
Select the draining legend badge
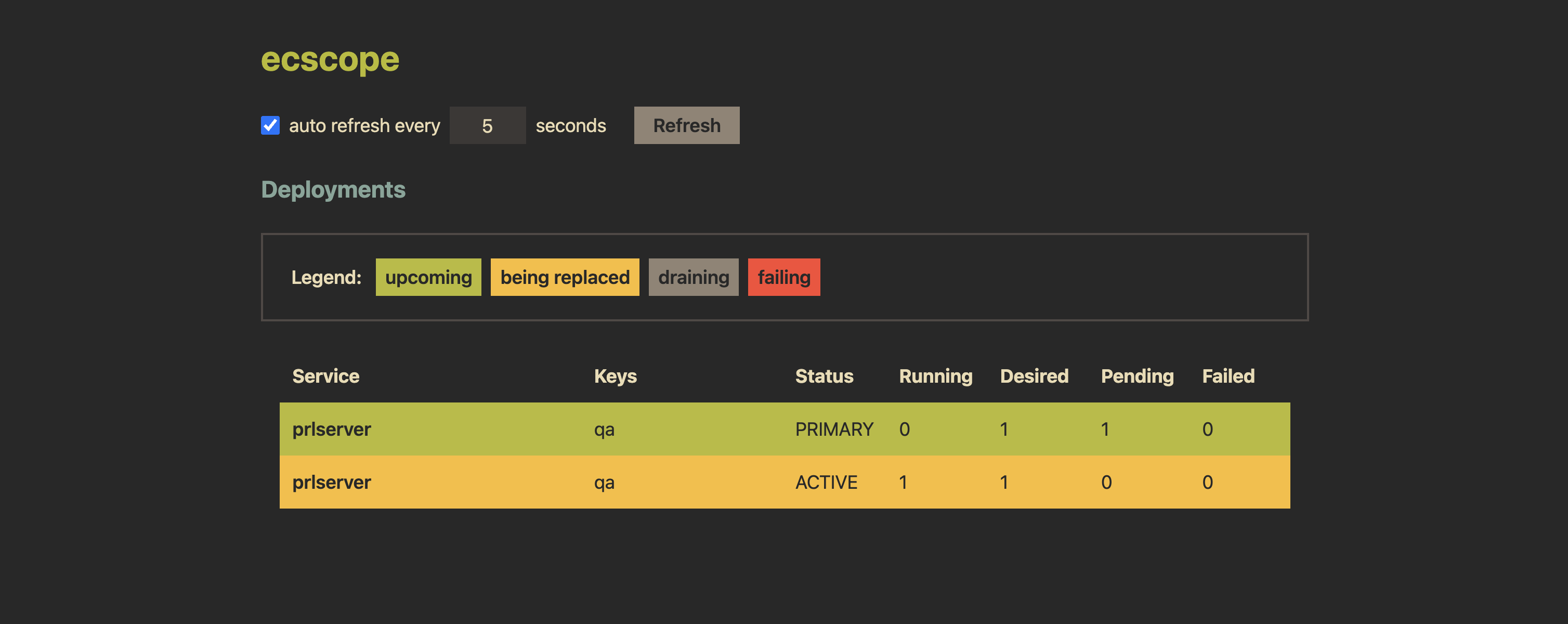(694, 277)
